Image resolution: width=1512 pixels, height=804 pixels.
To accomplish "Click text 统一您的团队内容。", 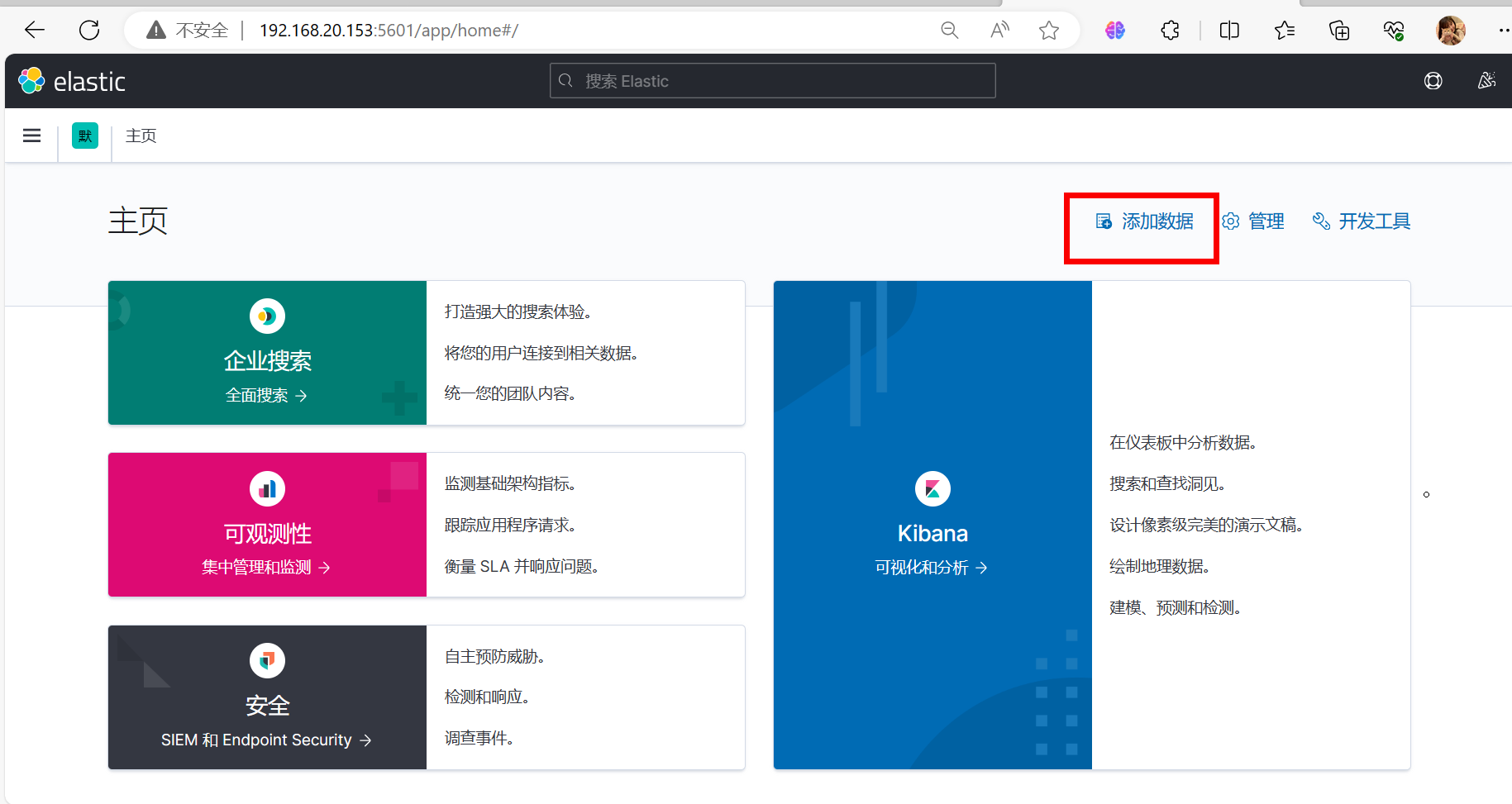I will tap(510, 393).
